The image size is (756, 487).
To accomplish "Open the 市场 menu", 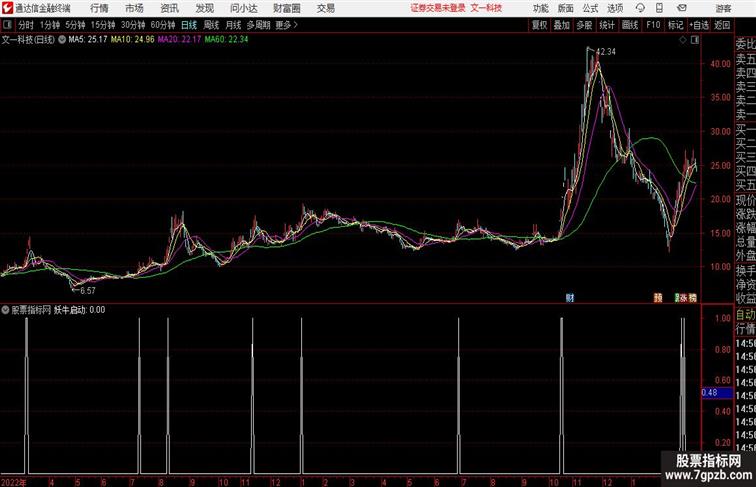I will (135, 8).
